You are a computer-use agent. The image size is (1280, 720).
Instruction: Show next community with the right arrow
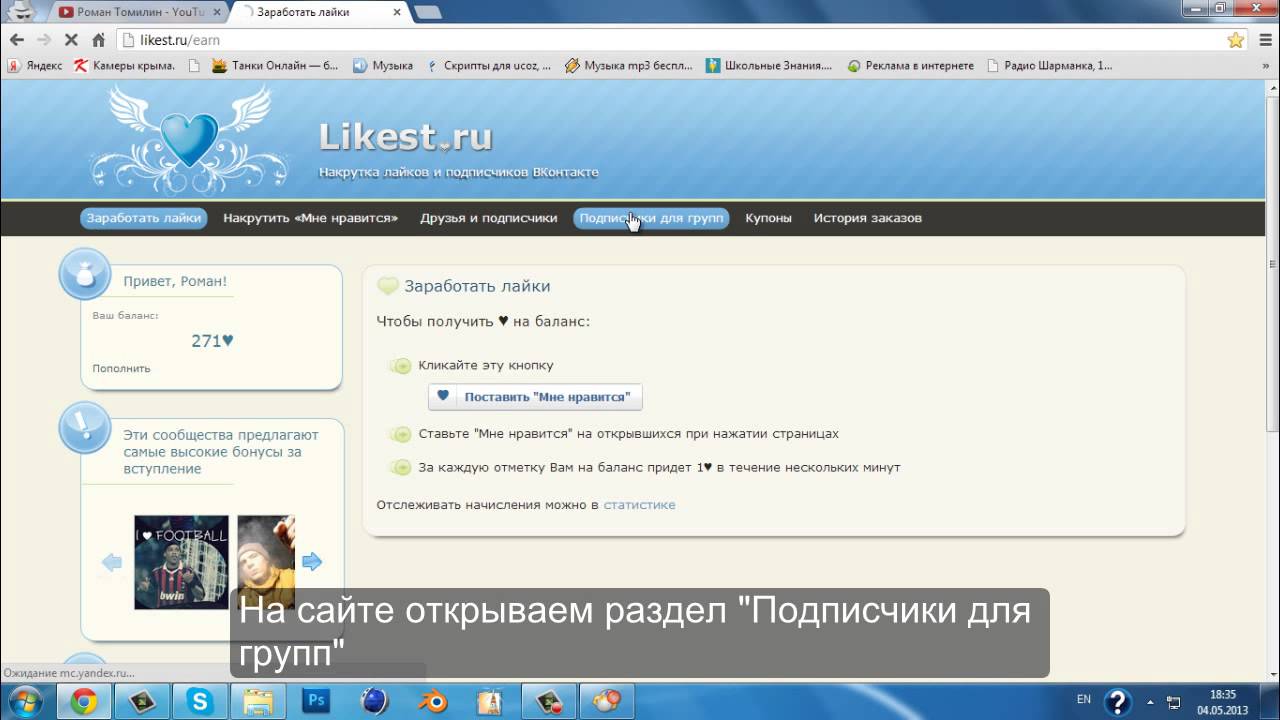pyautogui.click(x=312, y=562)
